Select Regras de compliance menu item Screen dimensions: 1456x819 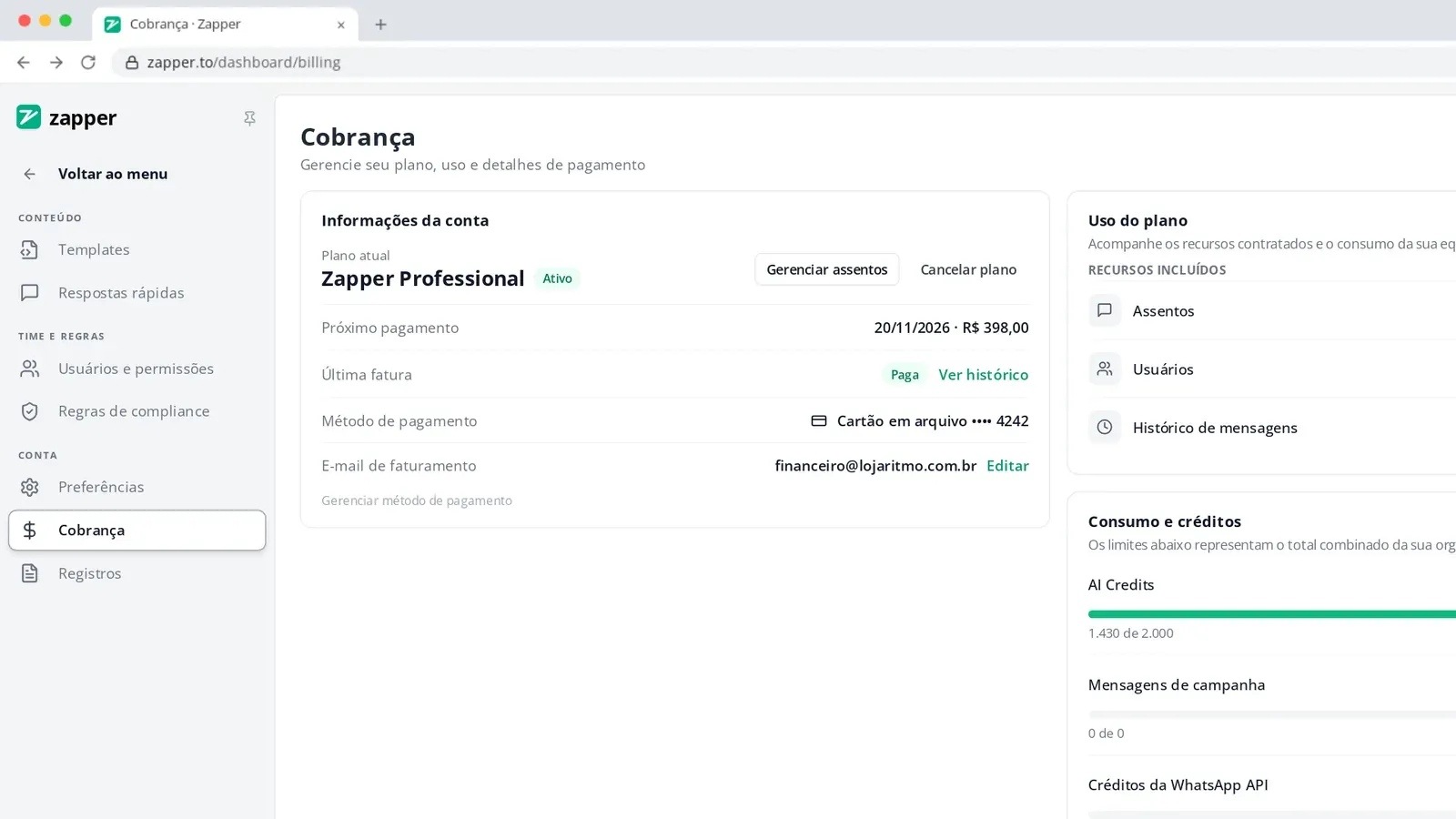tap(137, 411)
